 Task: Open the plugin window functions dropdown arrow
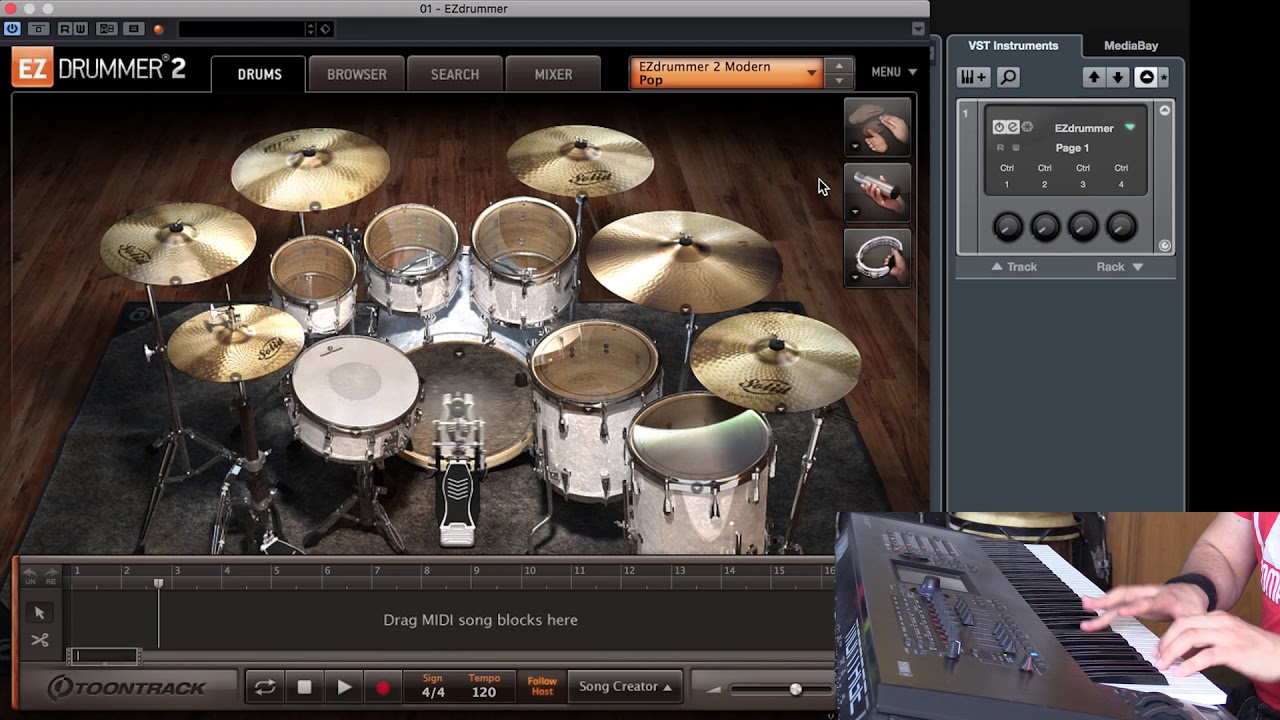(918, 29)
